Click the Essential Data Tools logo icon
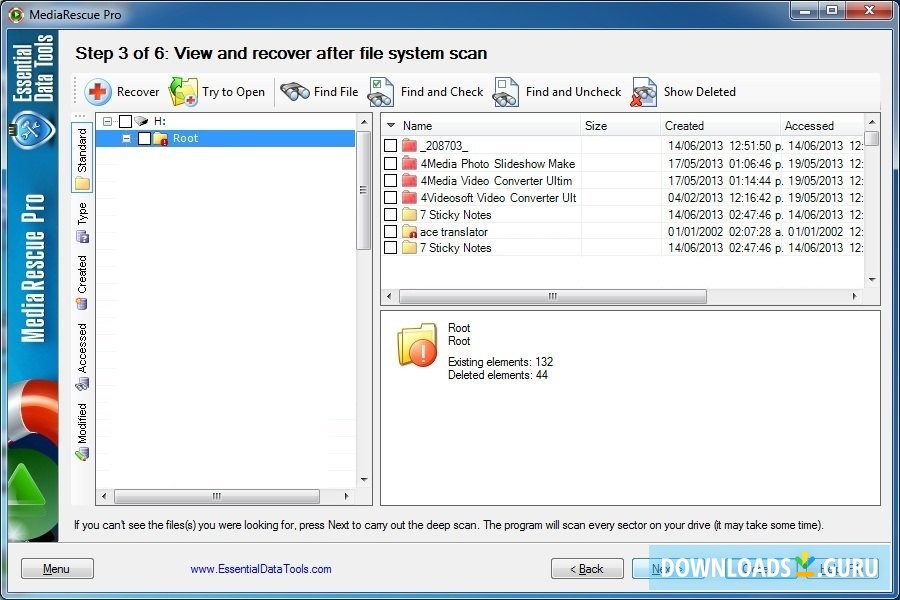The image size is (900, 600). 32,130
